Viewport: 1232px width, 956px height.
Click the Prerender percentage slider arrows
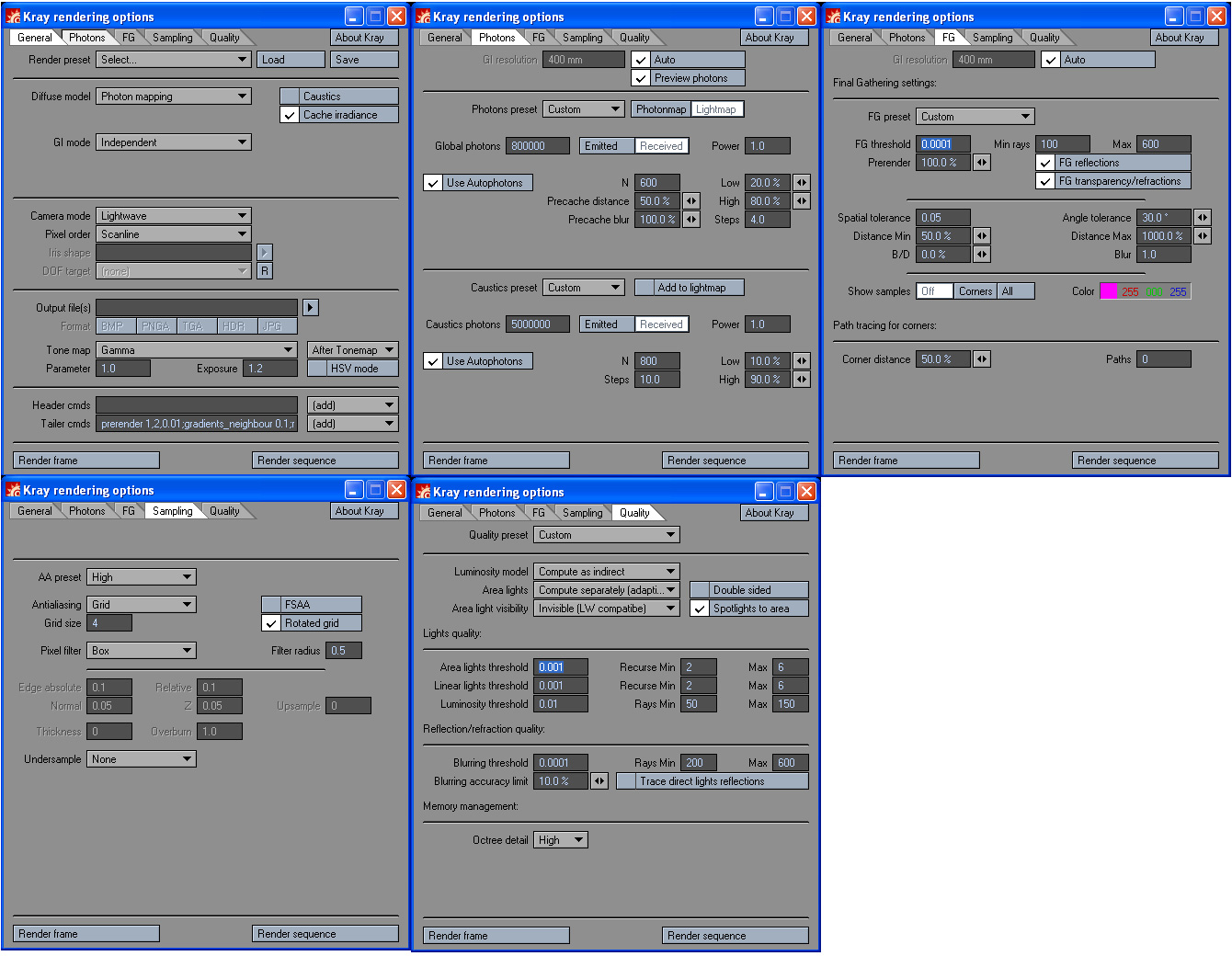pos(982,163)
